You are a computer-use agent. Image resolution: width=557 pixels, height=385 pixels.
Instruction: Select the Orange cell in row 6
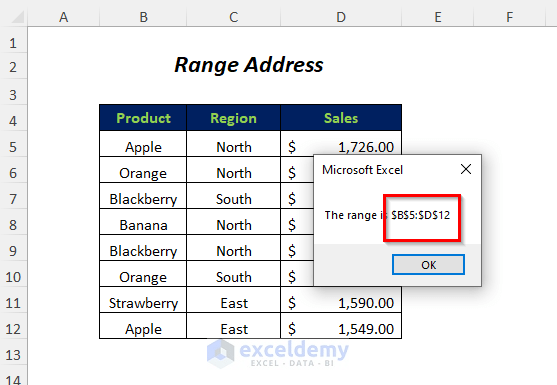pos(143,170)
